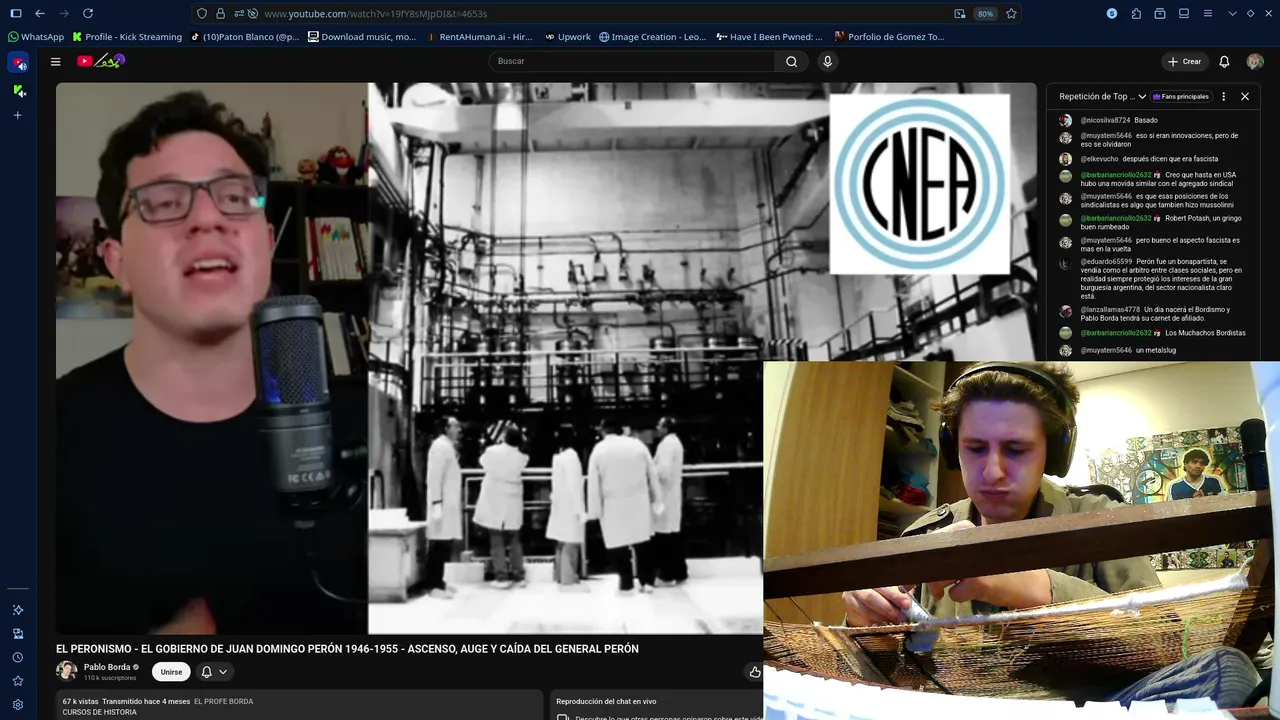Add new sidebar panel with plus icon
Screen dimensions: 1280x720
click(x=18, y=115)
